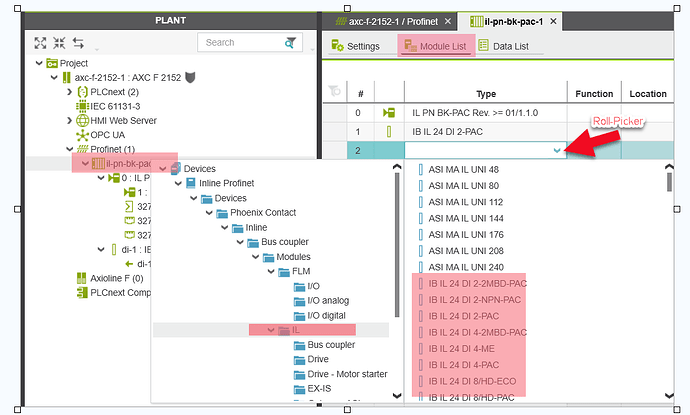The height and width of the screenshot is (415, 690).
Task: Select IB IL 24 DI 4-PAC module
Action: tap(463, 364)
